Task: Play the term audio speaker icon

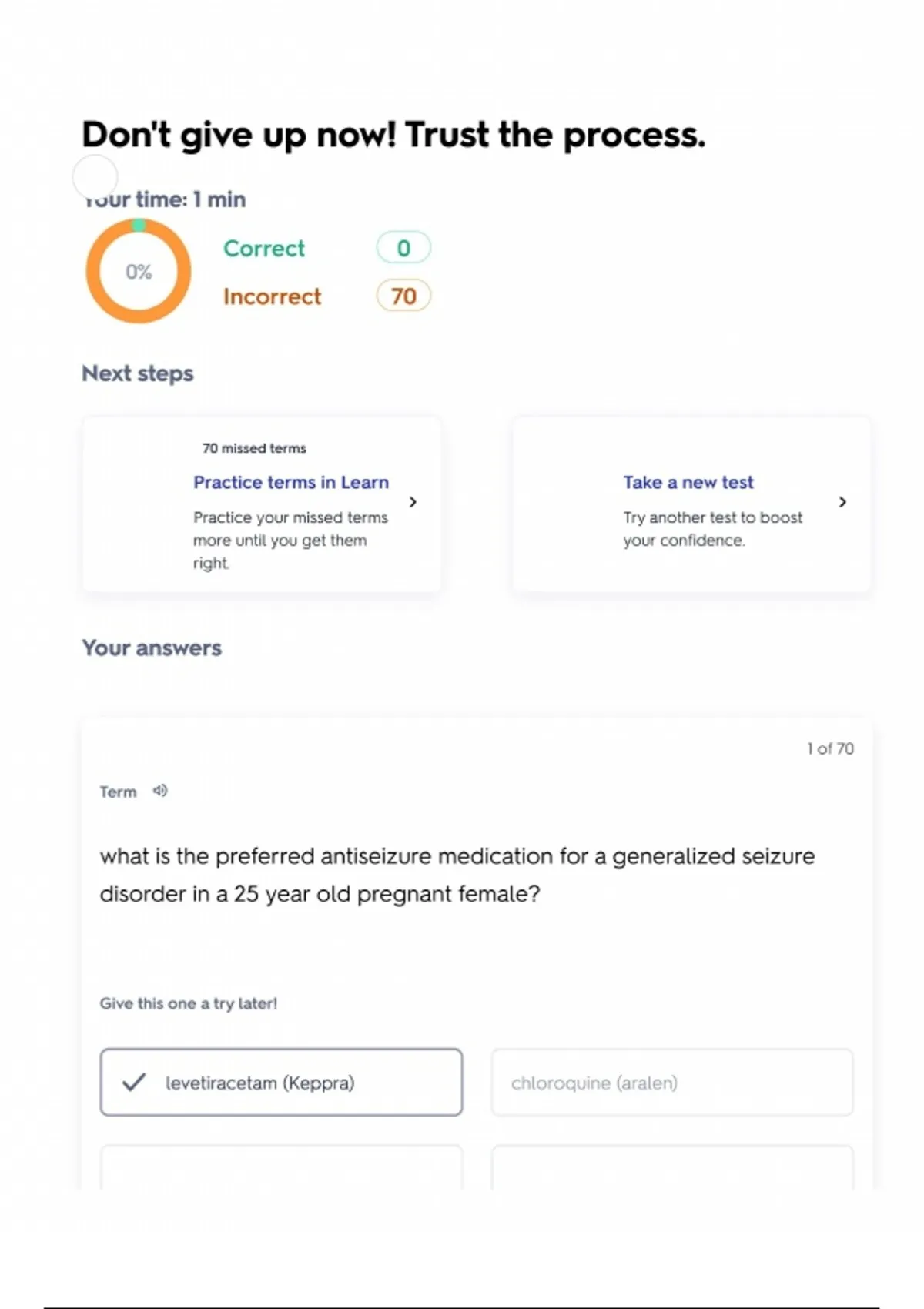Action: click(x=160, y=791)
